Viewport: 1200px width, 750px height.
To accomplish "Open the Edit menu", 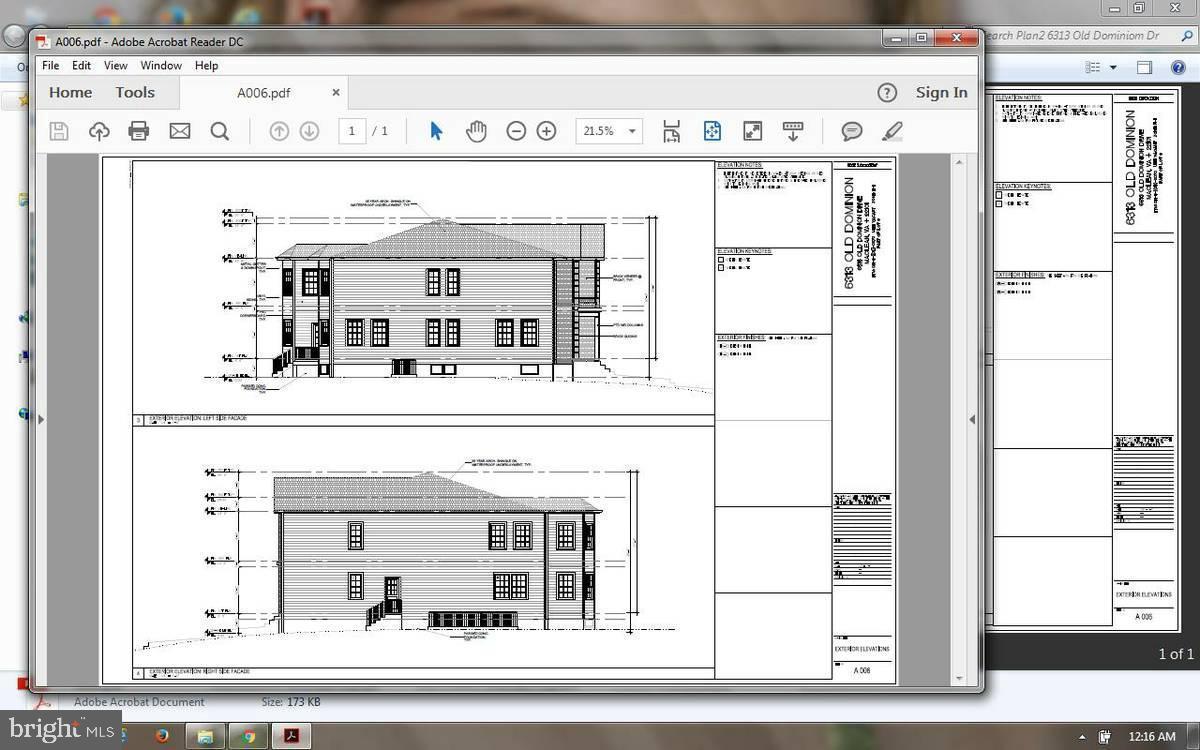I will 81,65.
